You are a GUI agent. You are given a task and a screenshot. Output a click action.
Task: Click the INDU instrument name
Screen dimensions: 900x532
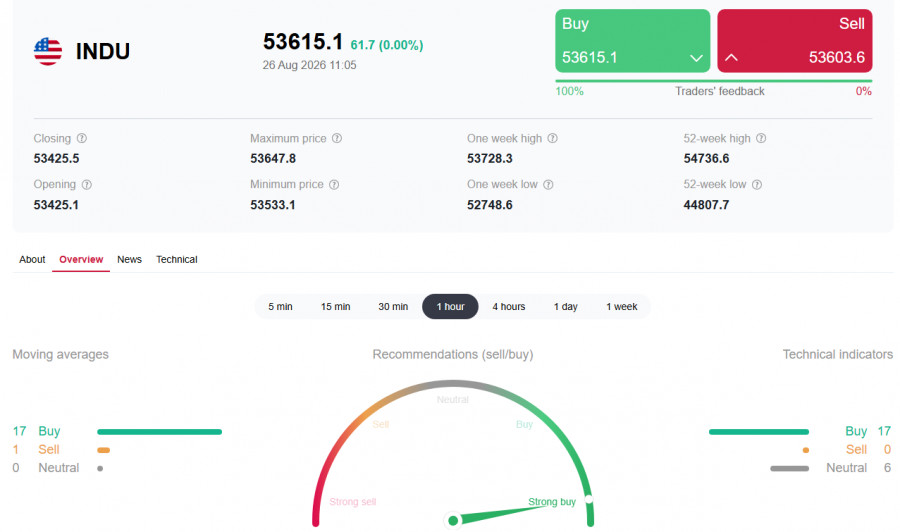coord(103,52)
